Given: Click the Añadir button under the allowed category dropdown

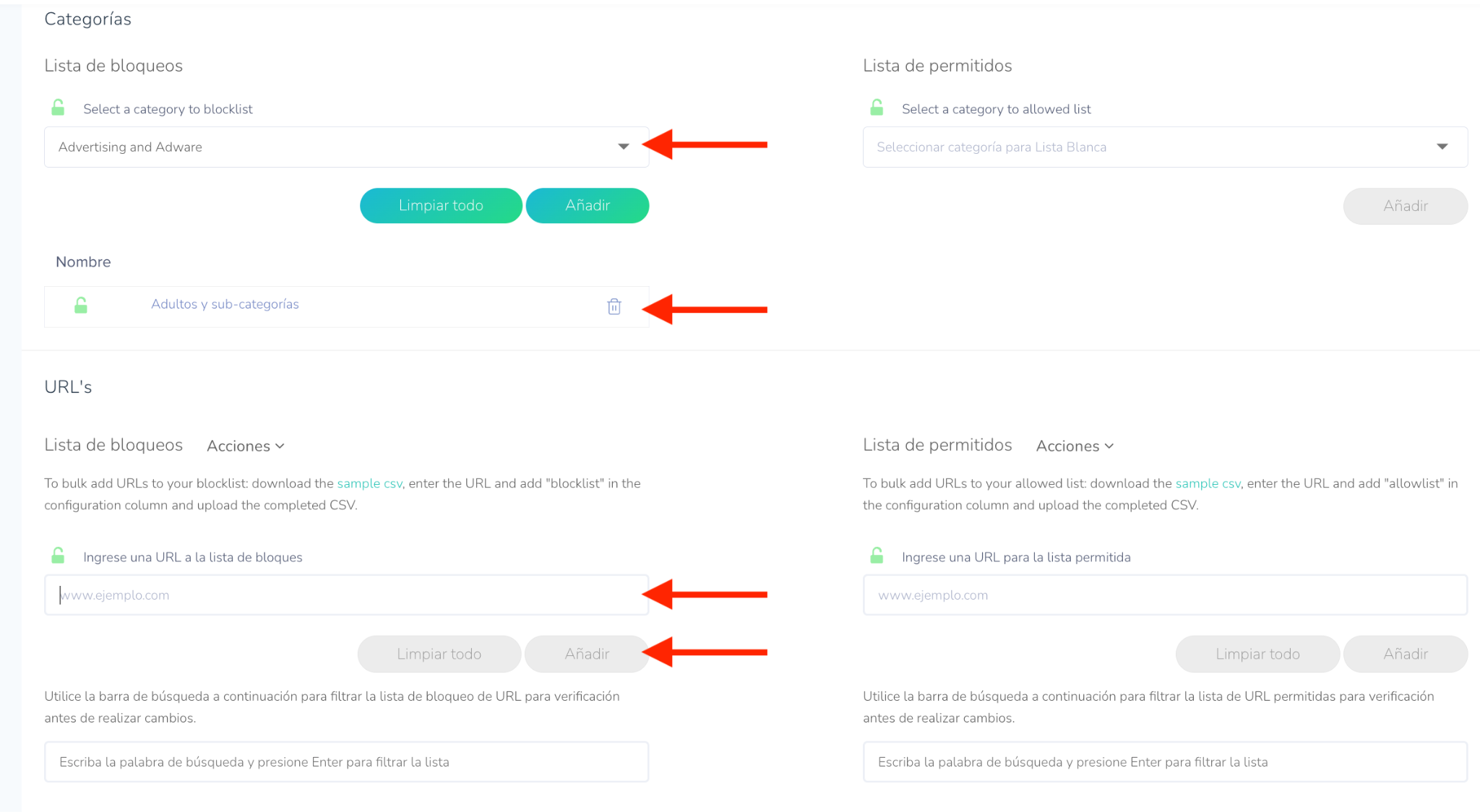Looking at the screenshot, I should tap(1405, 206).
